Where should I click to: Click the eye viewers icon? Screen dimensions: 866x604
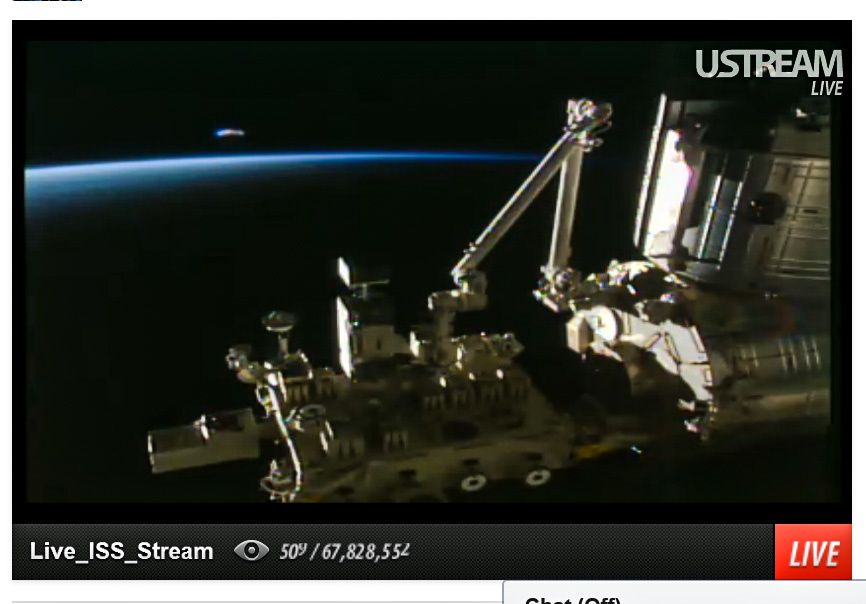pos(251,551)
